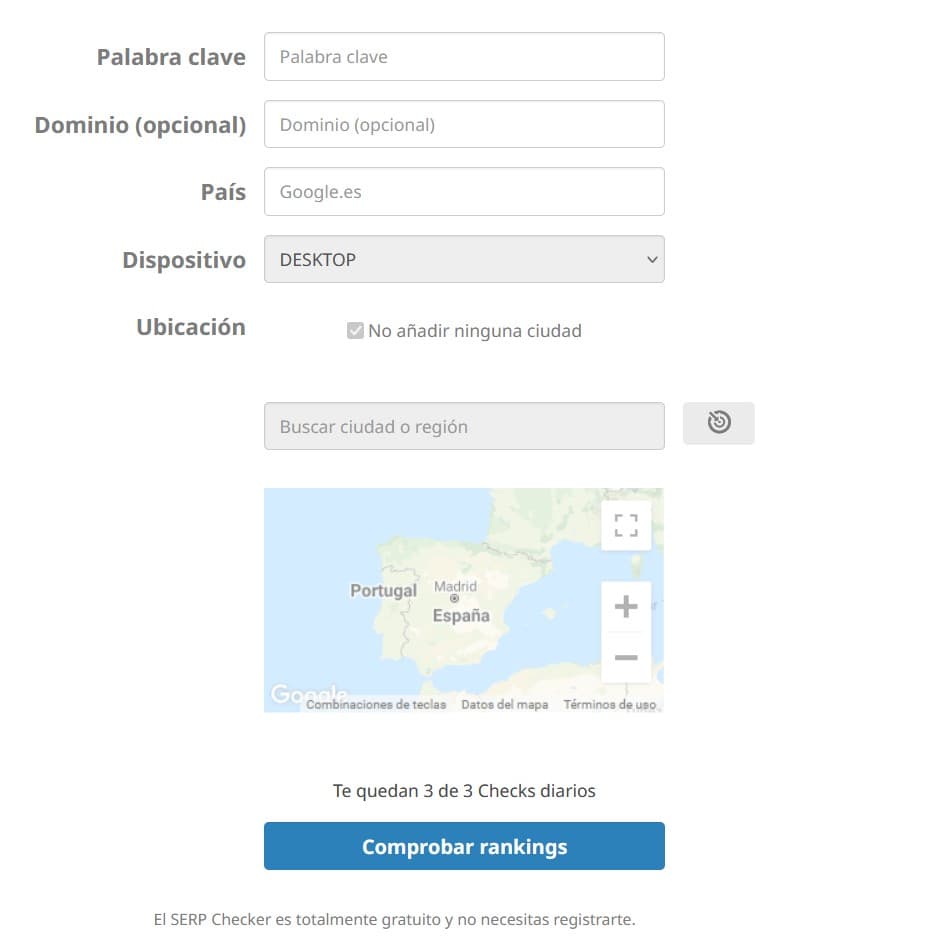Click the Comprobar rankings button
The image size is (928, 952).
click(x=464, y=846)
